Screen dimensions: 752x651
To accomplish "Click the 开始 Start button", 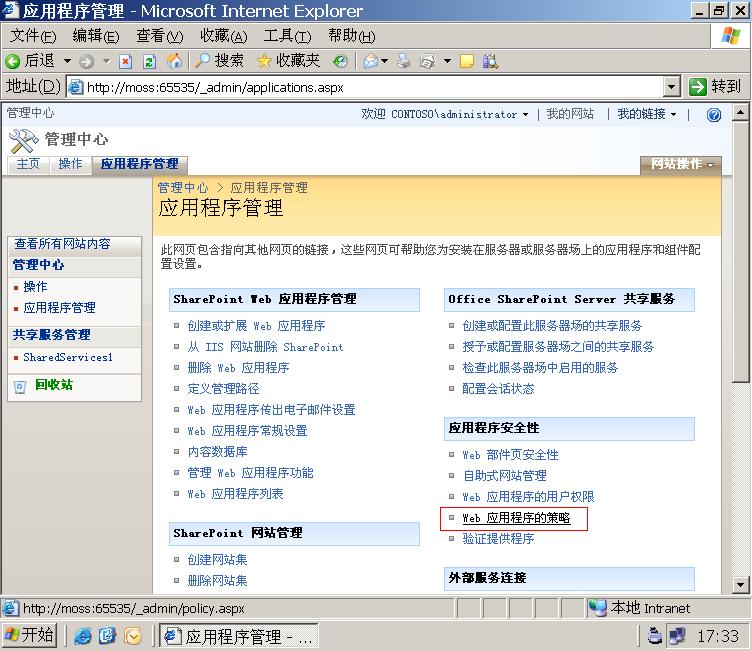I will pyautogui.click(x=30, y=636).
